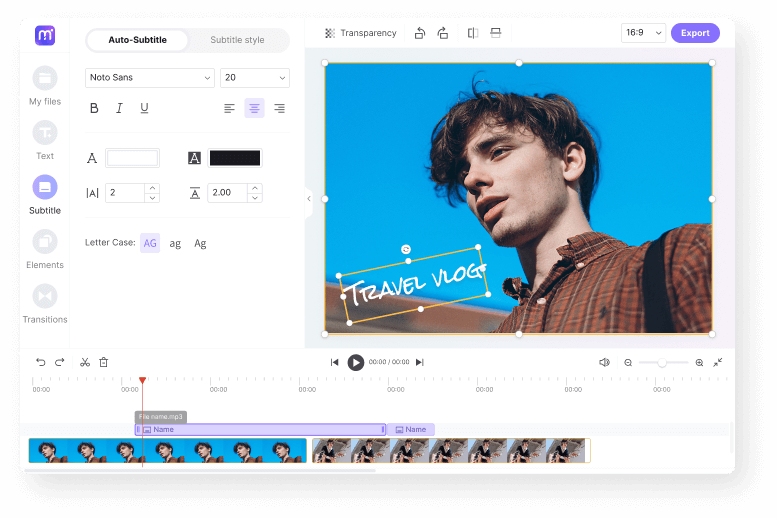Viewport: 777px width, 518px height.
Task: Align subtitle text right
Action: click(279, 108)
